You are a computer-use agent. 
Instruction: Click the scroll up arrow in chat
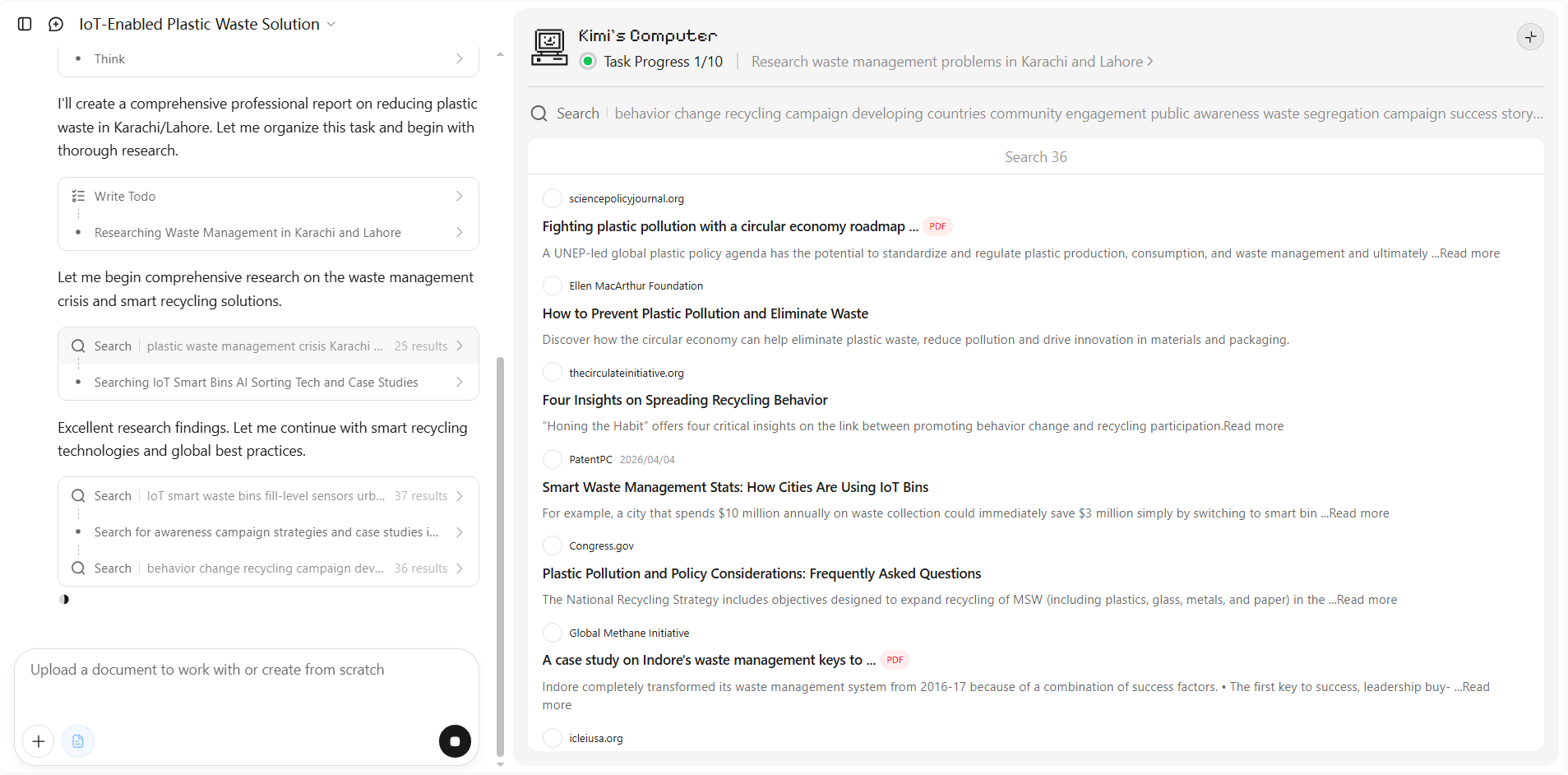coord(500,54)
